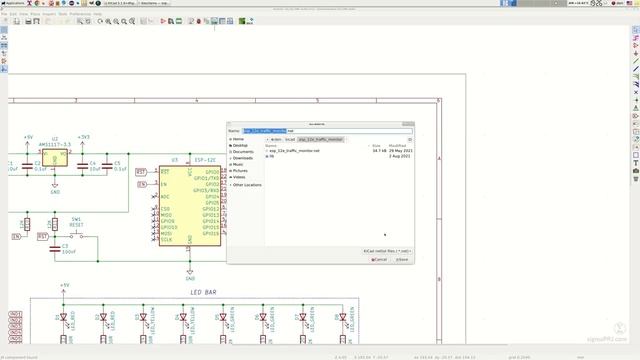The image size is (640, 360).
Task: Open the Preferences menu
Action: [80, 14]
